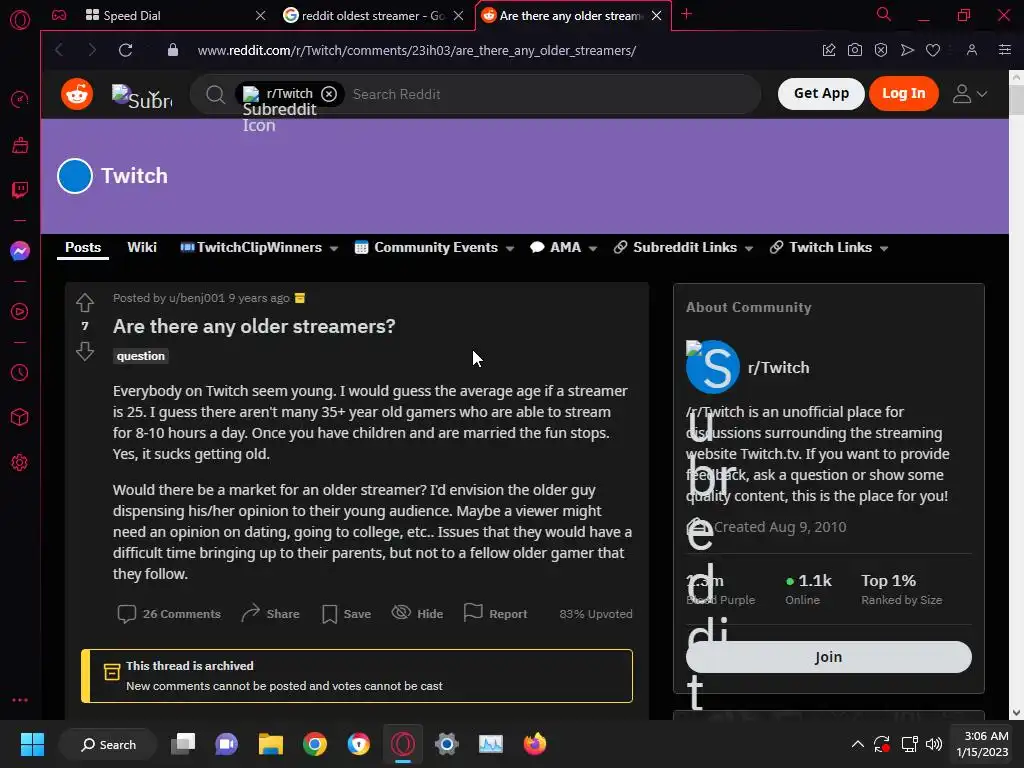Image resolution: width=1024 pixels, height=768 pixels.
Task: Click the Get App button
Action: pyautogui.click(x=821, y=93)
